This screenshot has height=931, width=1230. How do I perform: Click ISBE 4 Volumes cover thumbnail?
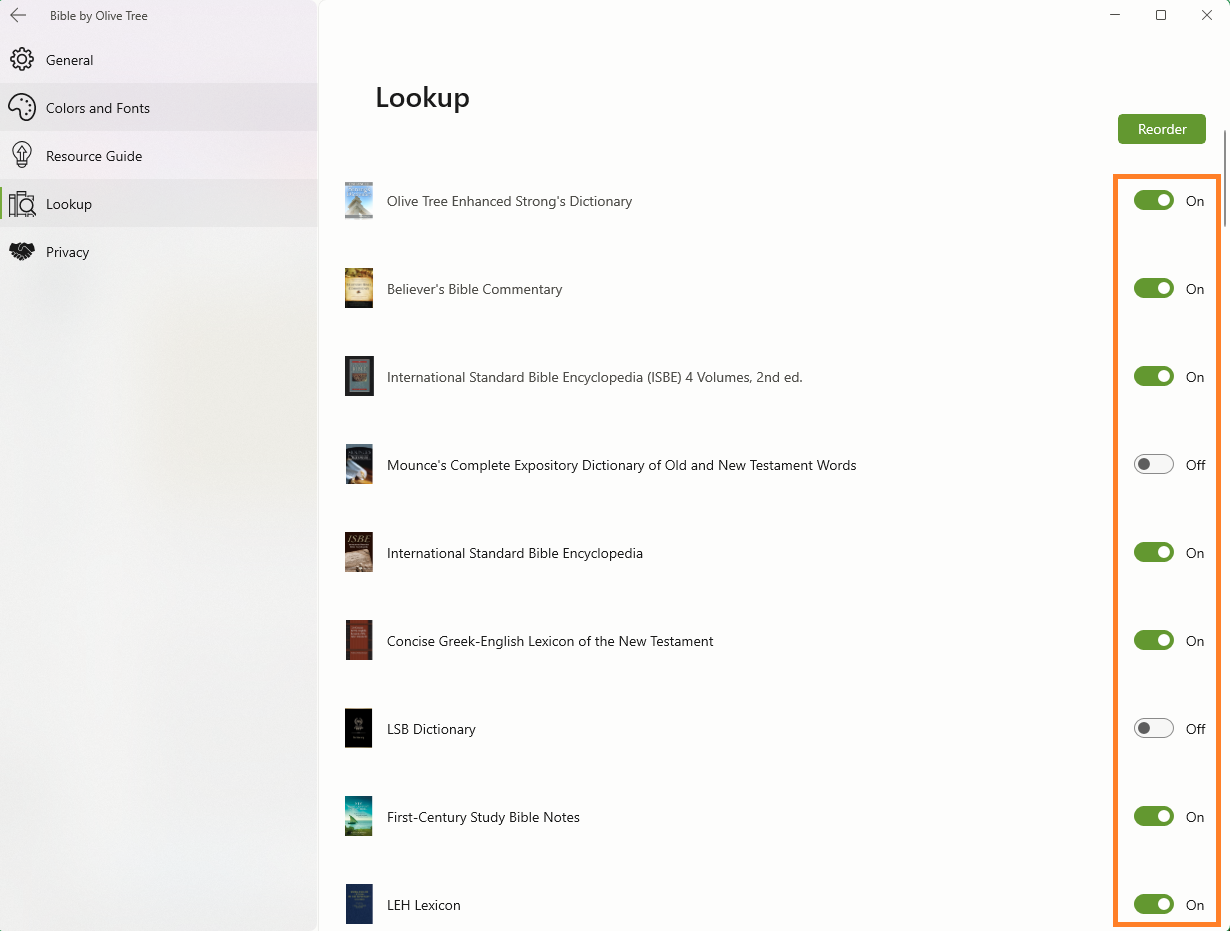(359, 376)
